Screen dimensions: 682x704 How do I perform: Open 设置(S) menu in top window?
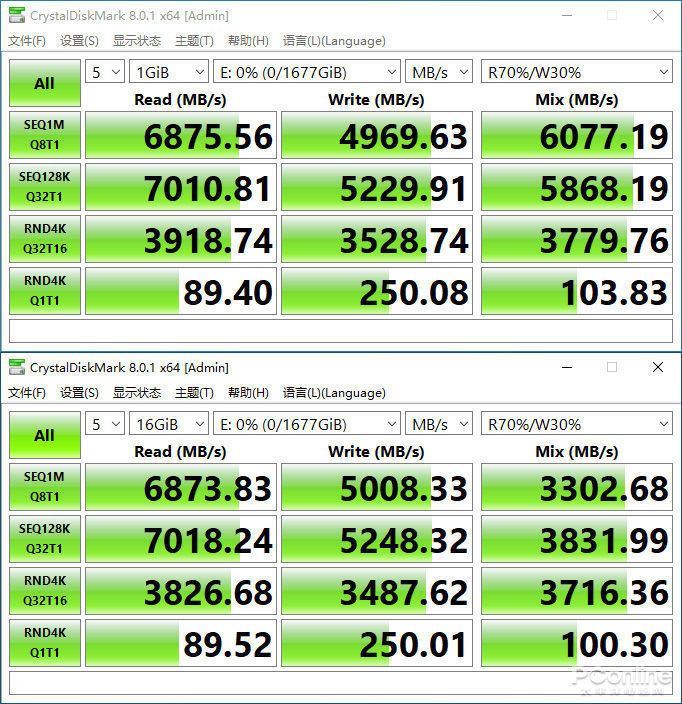click(x=79, y=41)
